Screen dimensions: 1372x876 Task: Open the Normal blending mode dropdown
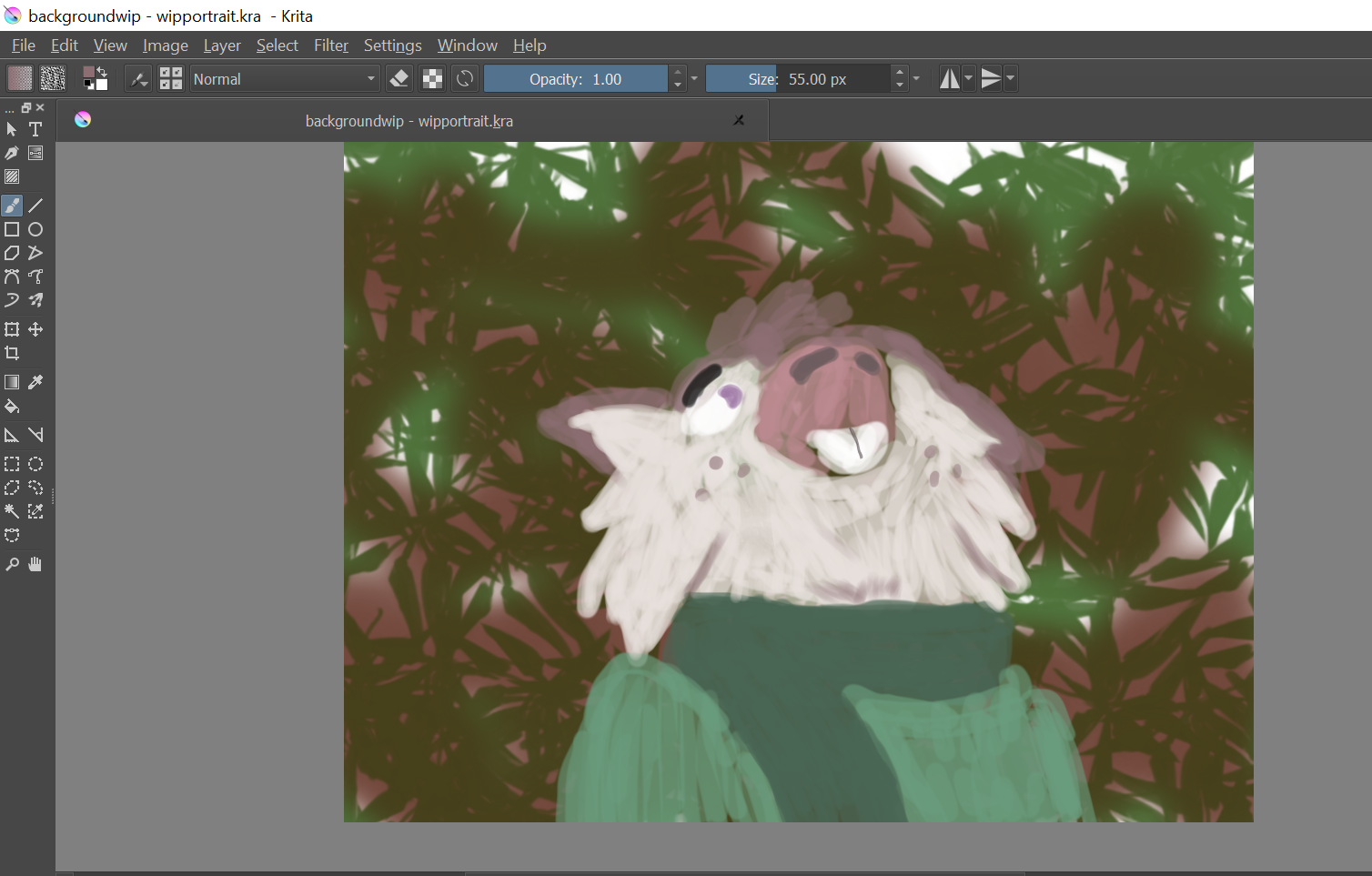[x=284, y=79]
